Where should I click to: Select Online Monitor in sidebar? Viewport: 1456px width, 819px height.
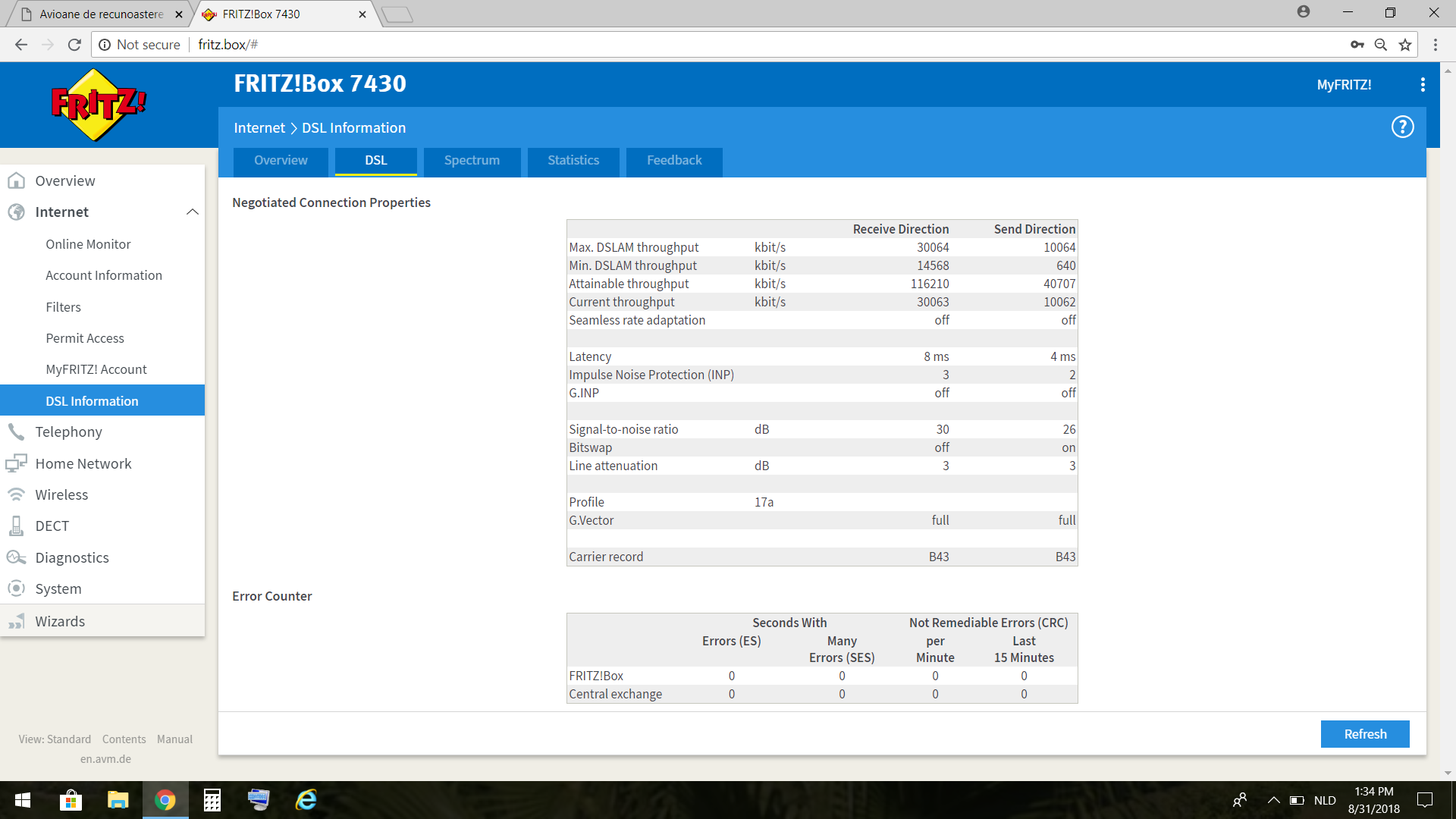88,244
